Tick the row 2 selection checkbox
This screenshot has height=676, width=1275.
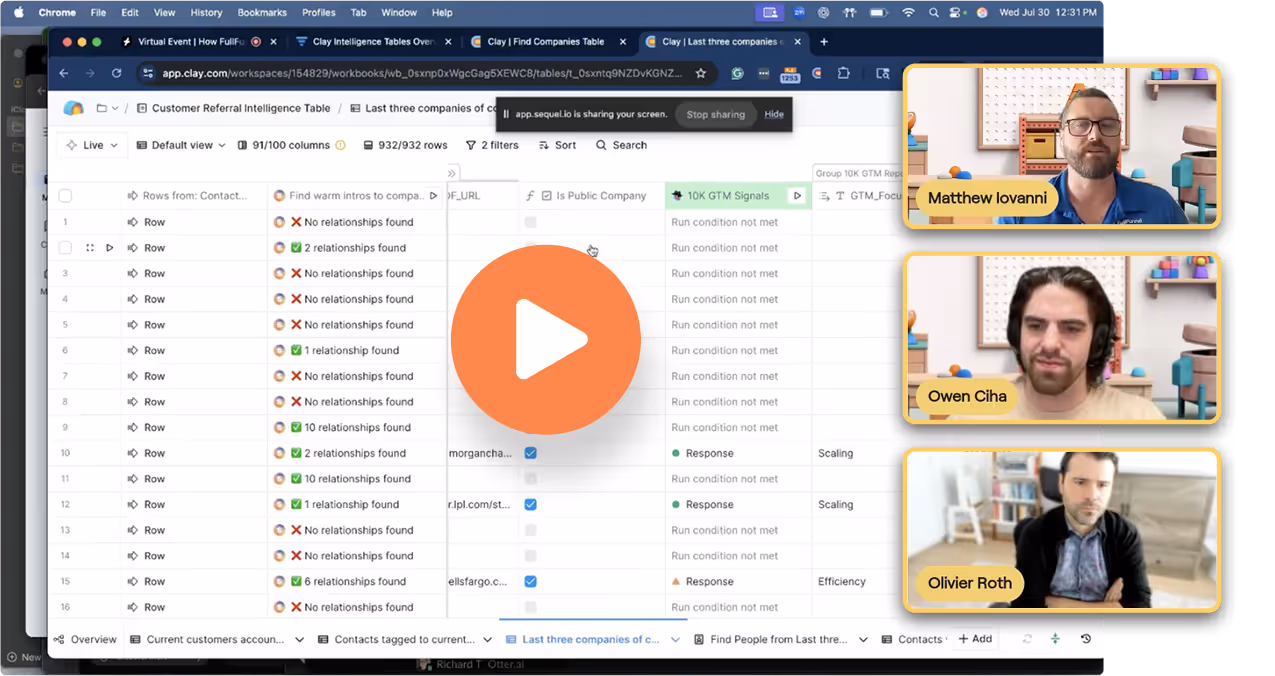[x=65, y=248]
